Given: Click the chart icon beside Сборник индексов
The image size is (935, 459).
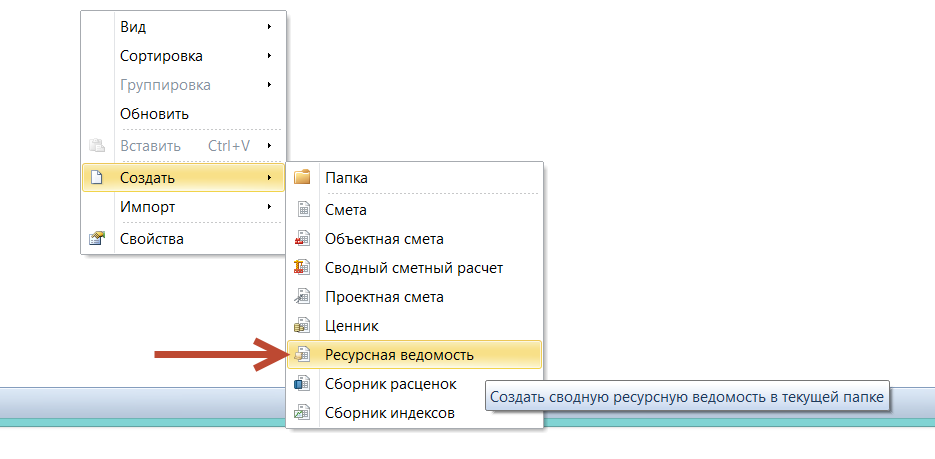Looking at the screenshot, I should [x=302, y=413].
